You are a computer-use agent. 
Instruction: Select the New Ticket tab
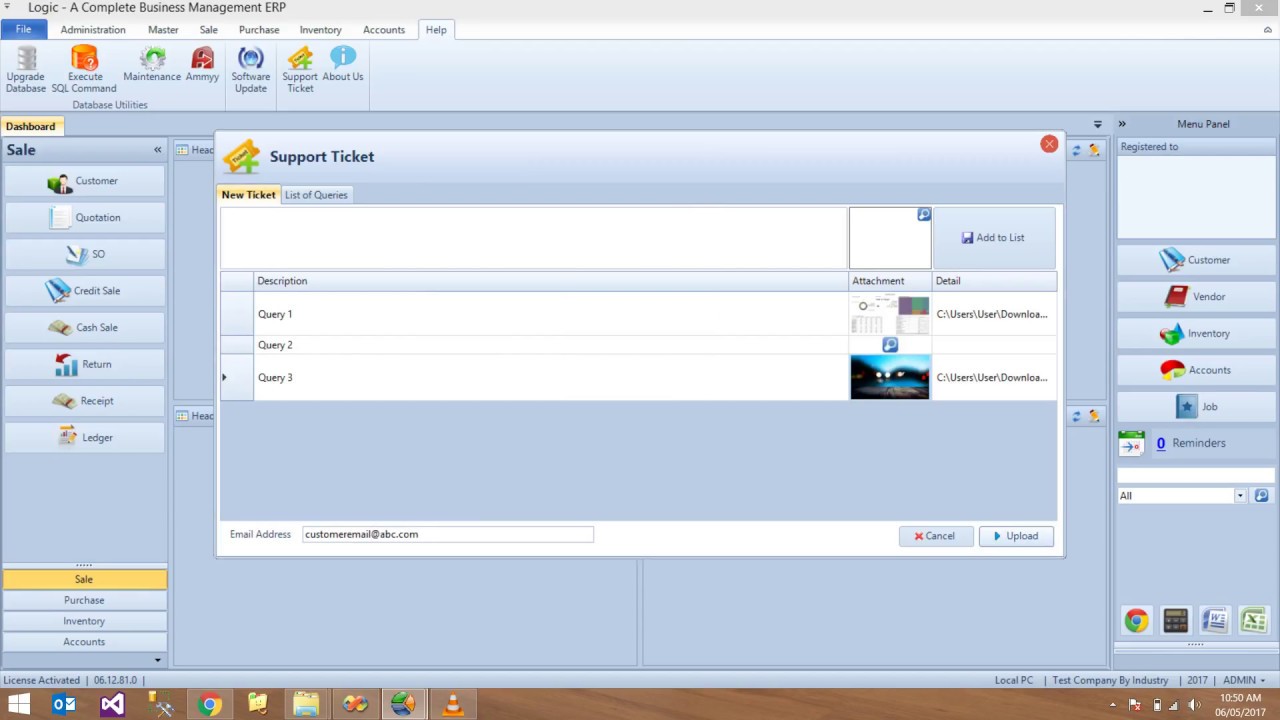[x=248, y=195]
